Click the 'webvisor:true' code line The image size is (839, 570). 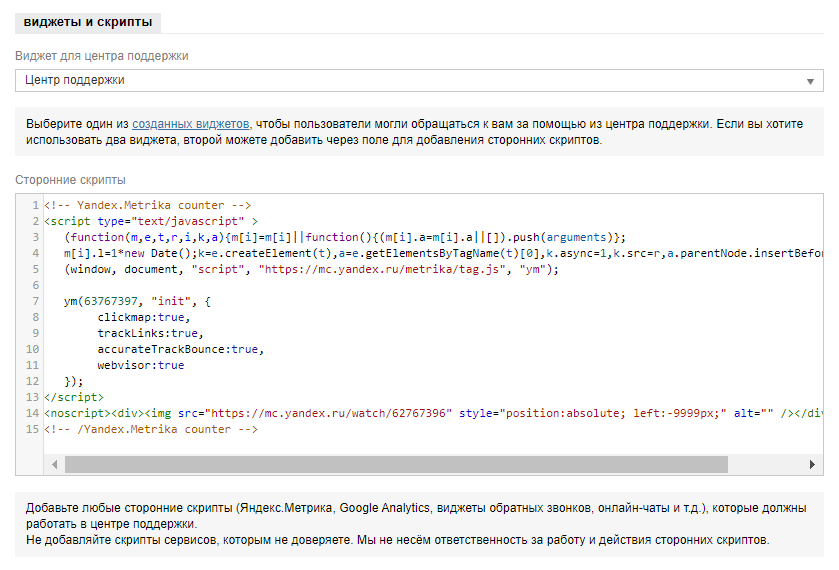[141, 365]
